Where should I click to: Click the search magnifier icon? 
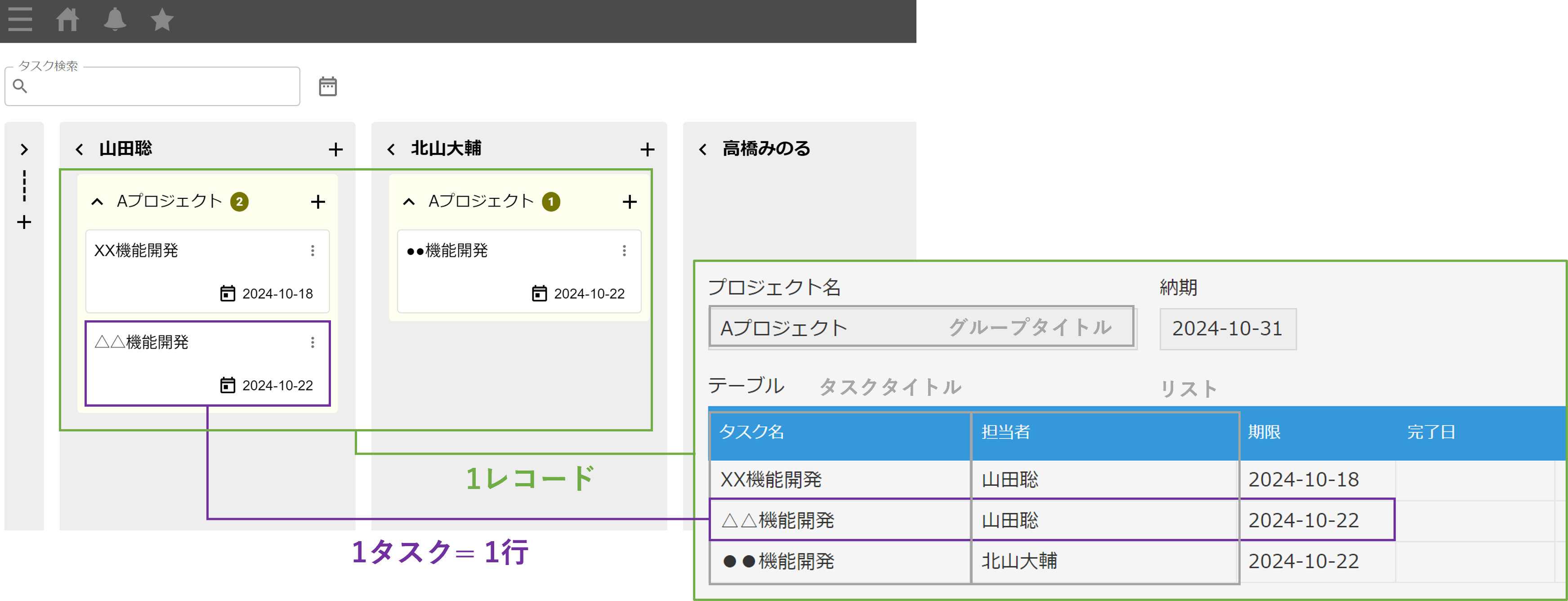[x=20, y=86]
